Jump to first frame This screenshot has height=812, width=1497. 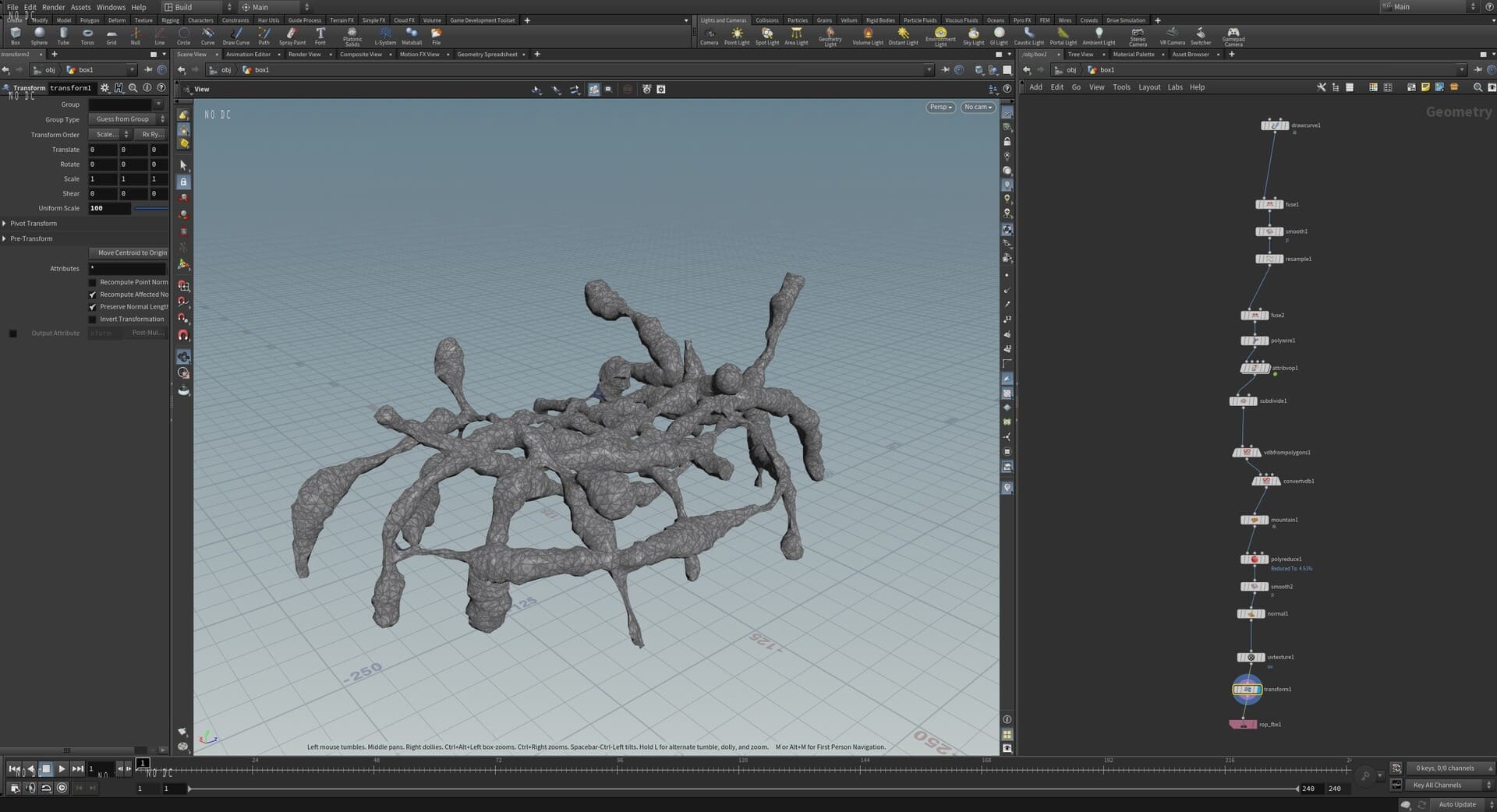(14, 770)
